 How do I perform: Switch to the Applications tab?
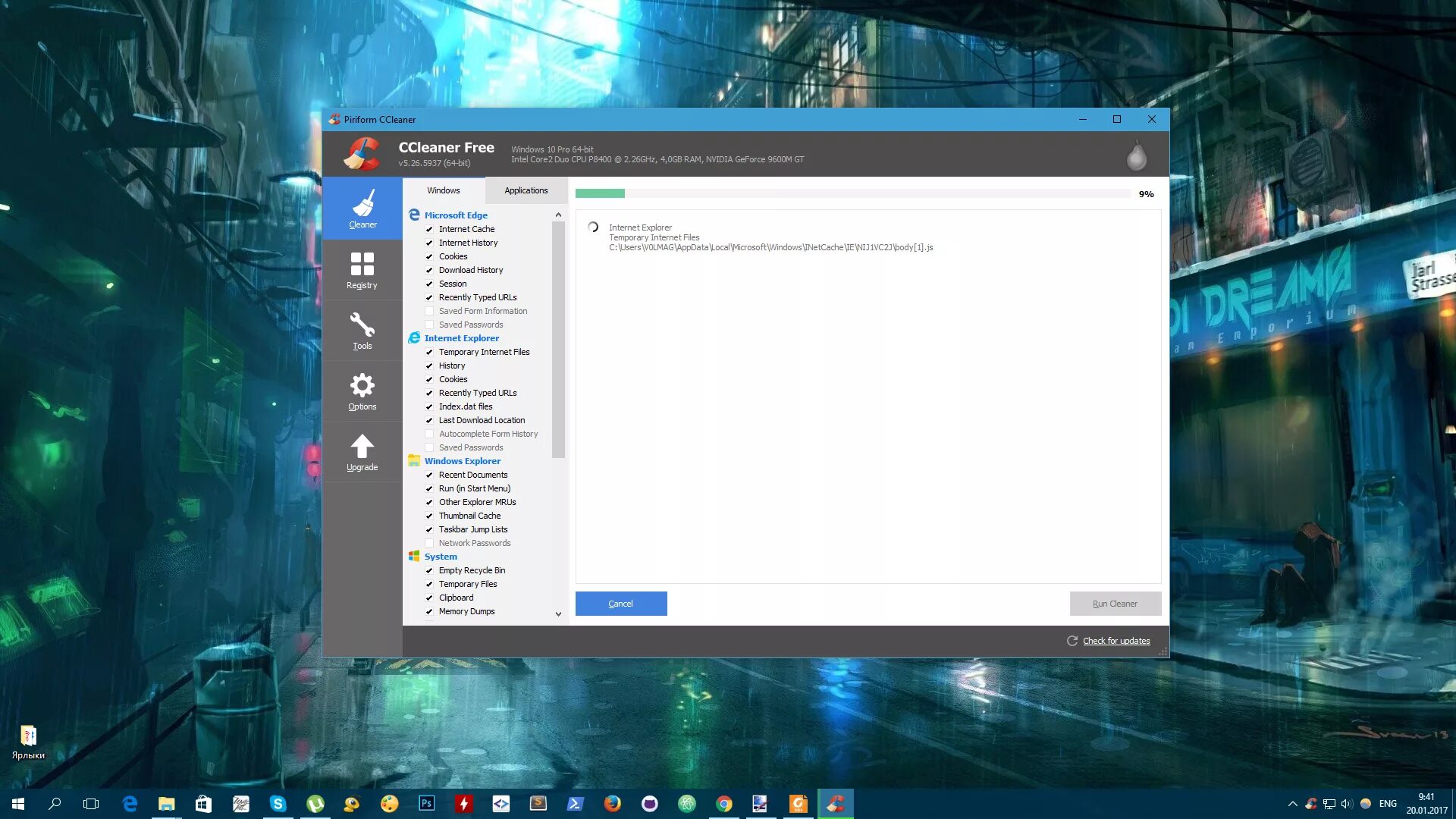(526, 190)
